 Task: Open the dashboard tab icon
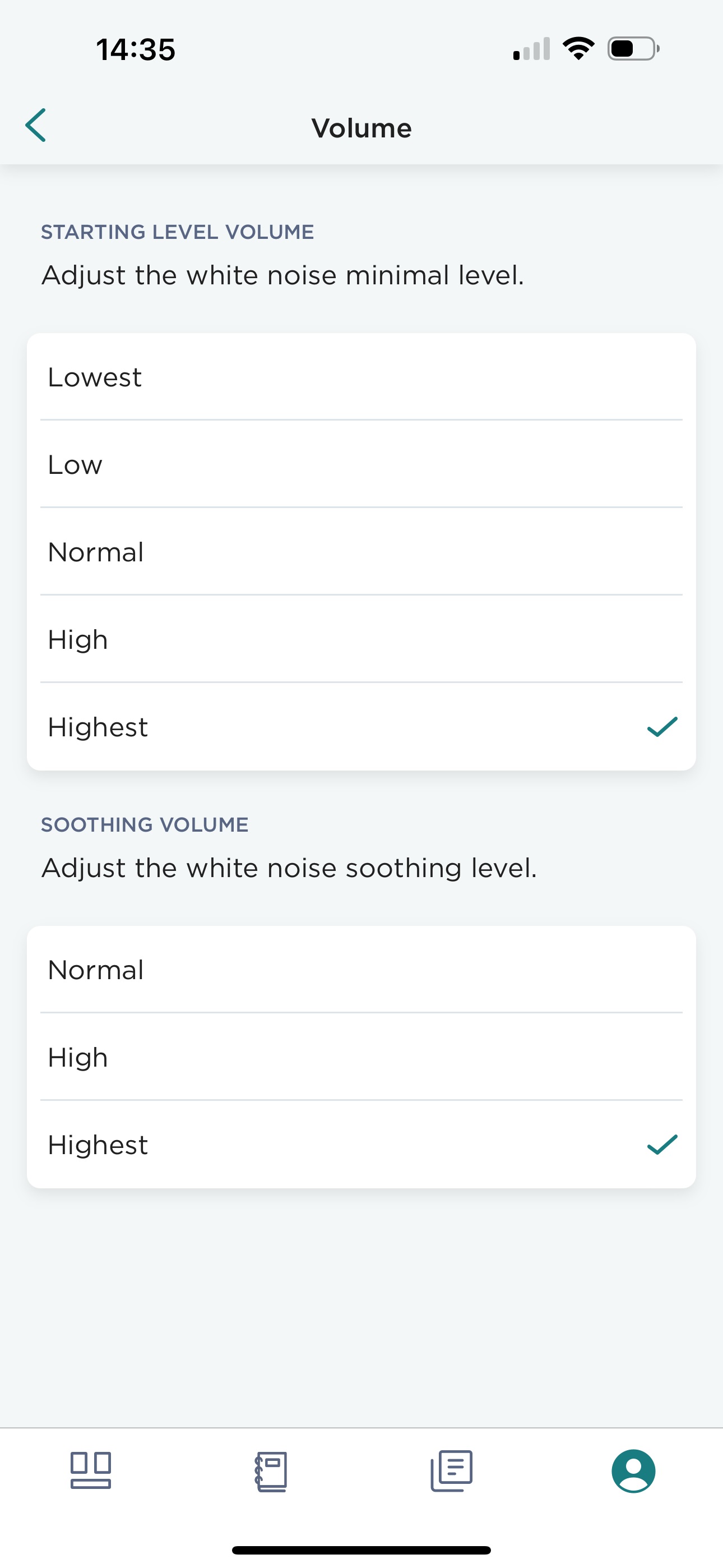91,1470
